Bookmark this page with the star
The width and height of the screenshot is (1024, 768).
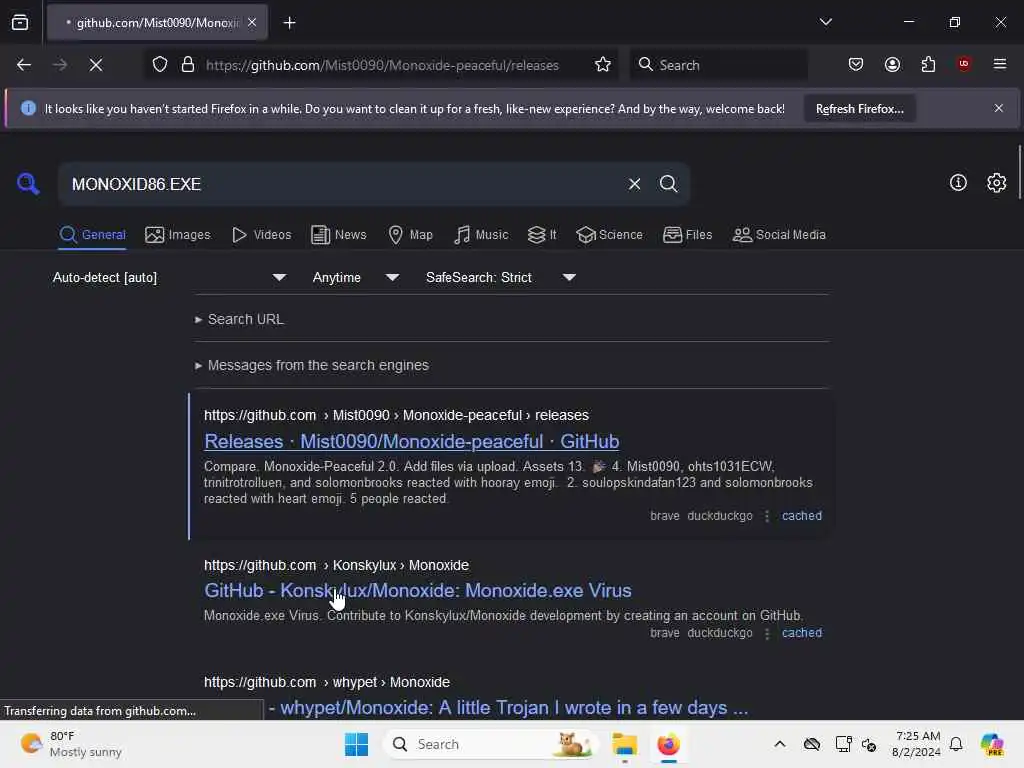tap(603, 65)
